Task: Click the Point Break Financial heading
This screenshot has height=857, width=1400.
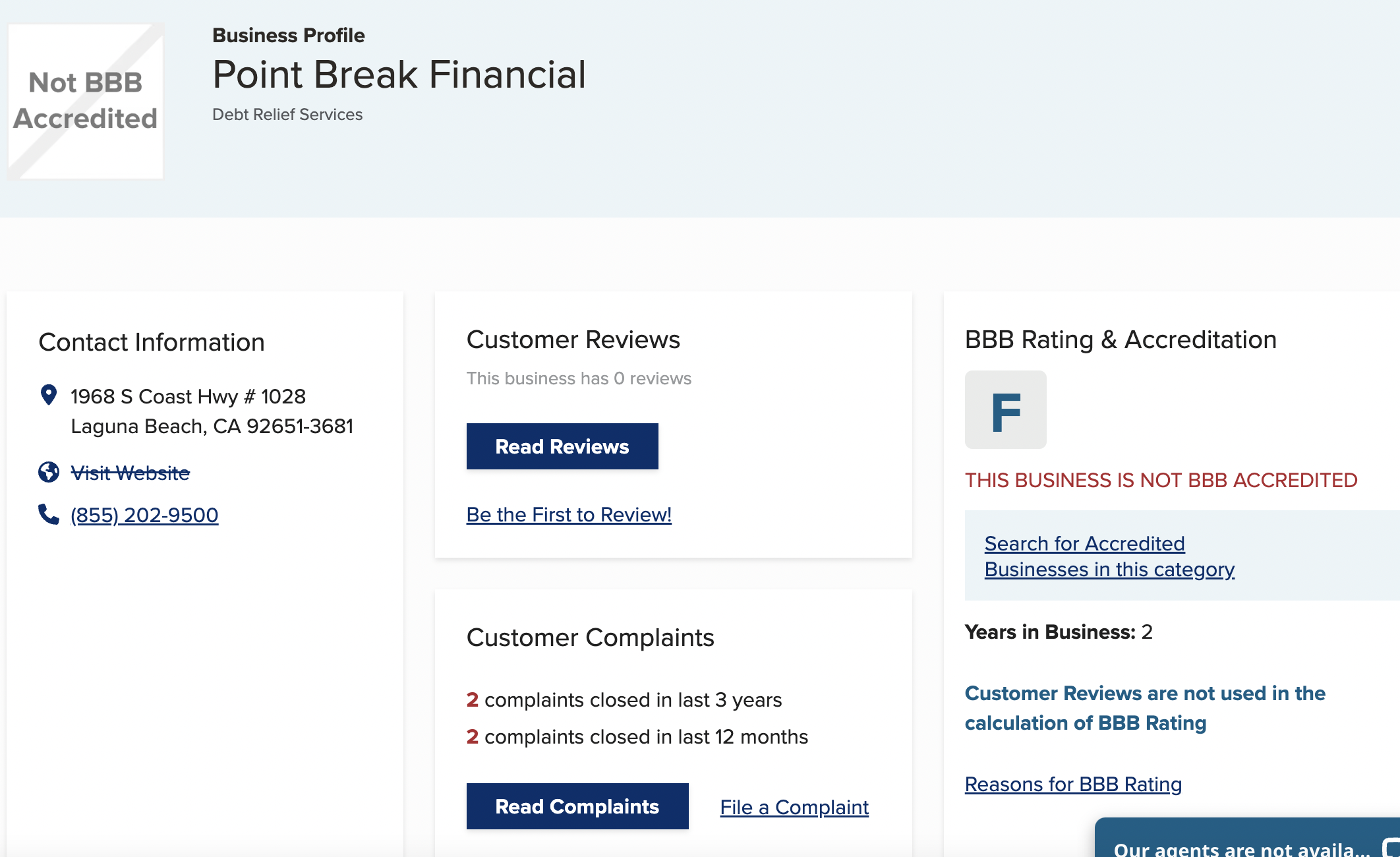Action: click(x=398, y=74)
